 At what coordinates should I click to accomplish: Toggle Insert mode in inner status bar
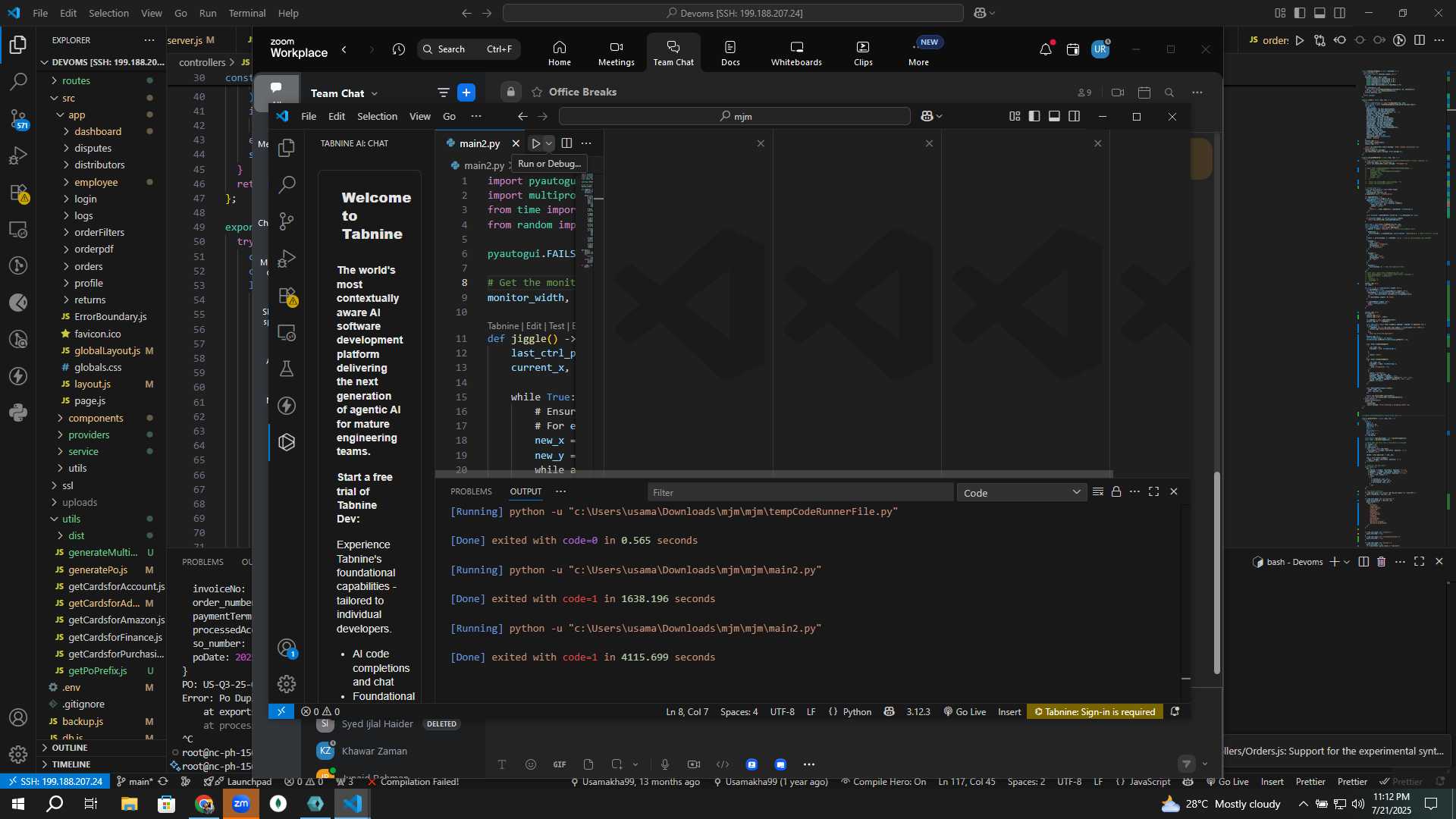pos(1009,711)
